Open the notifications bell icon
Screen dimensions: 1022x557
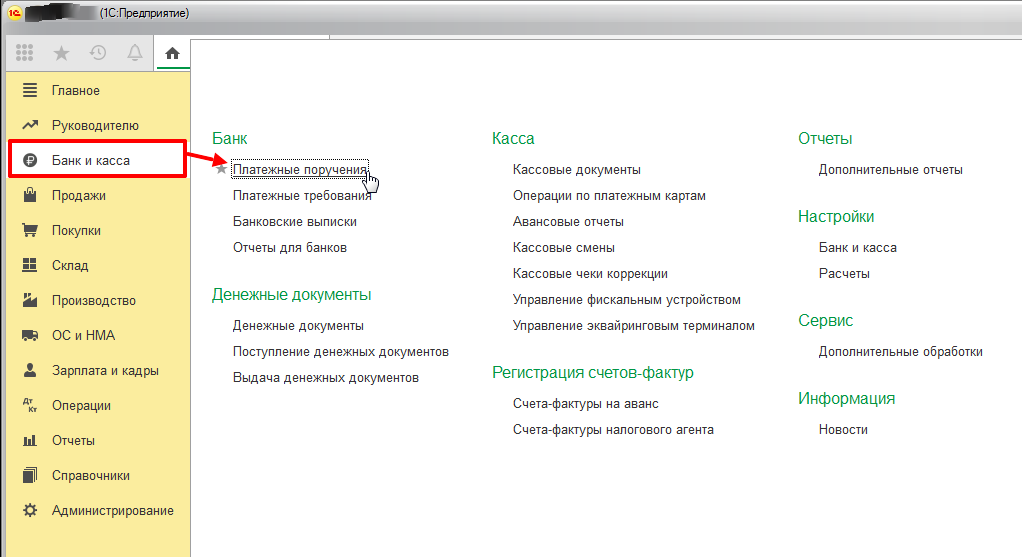[134, 53]
